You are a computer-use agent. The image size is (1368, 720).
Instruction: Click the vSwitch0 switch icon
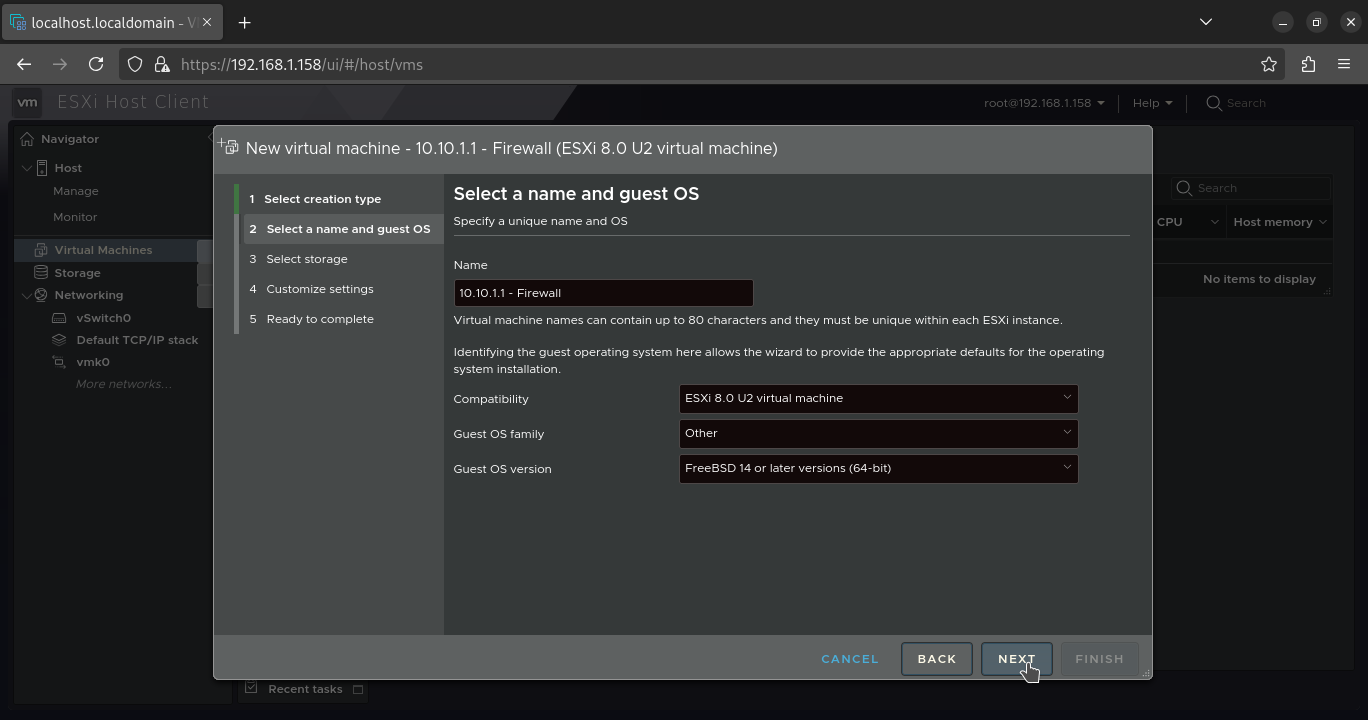[59, 318]
